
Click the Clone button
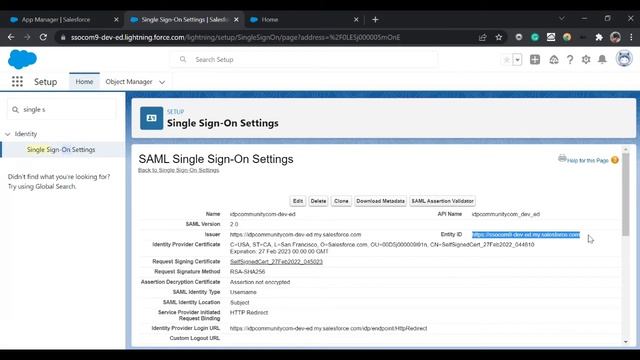[x=341, y=201]
